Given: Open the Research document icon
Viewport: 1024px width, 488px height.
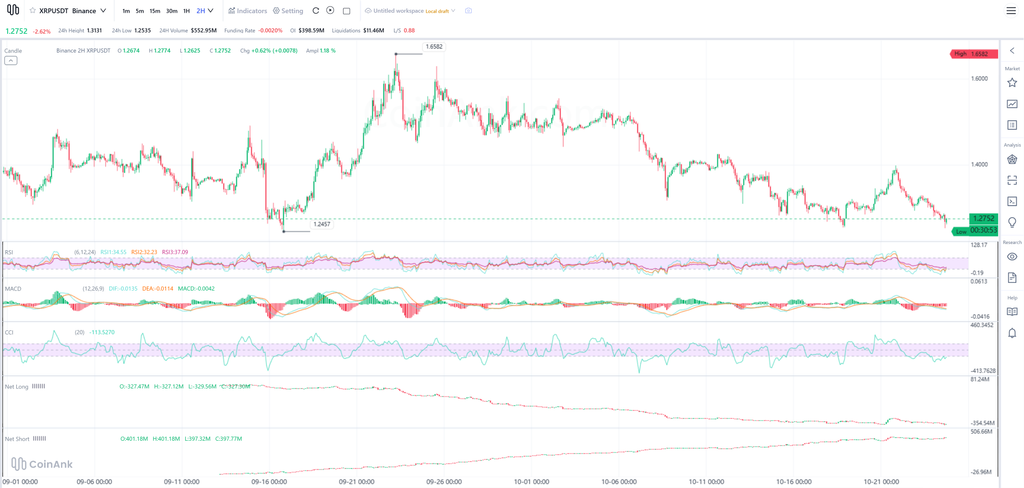Looking at the screenshot, I should (x=1012, y=277).
